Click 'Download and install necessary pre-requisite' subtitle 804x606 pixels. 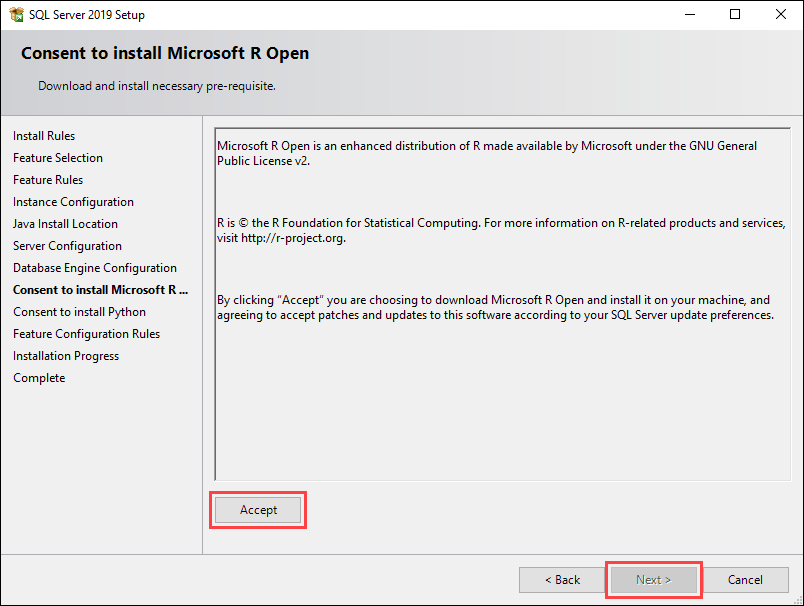tap(157, 86)
